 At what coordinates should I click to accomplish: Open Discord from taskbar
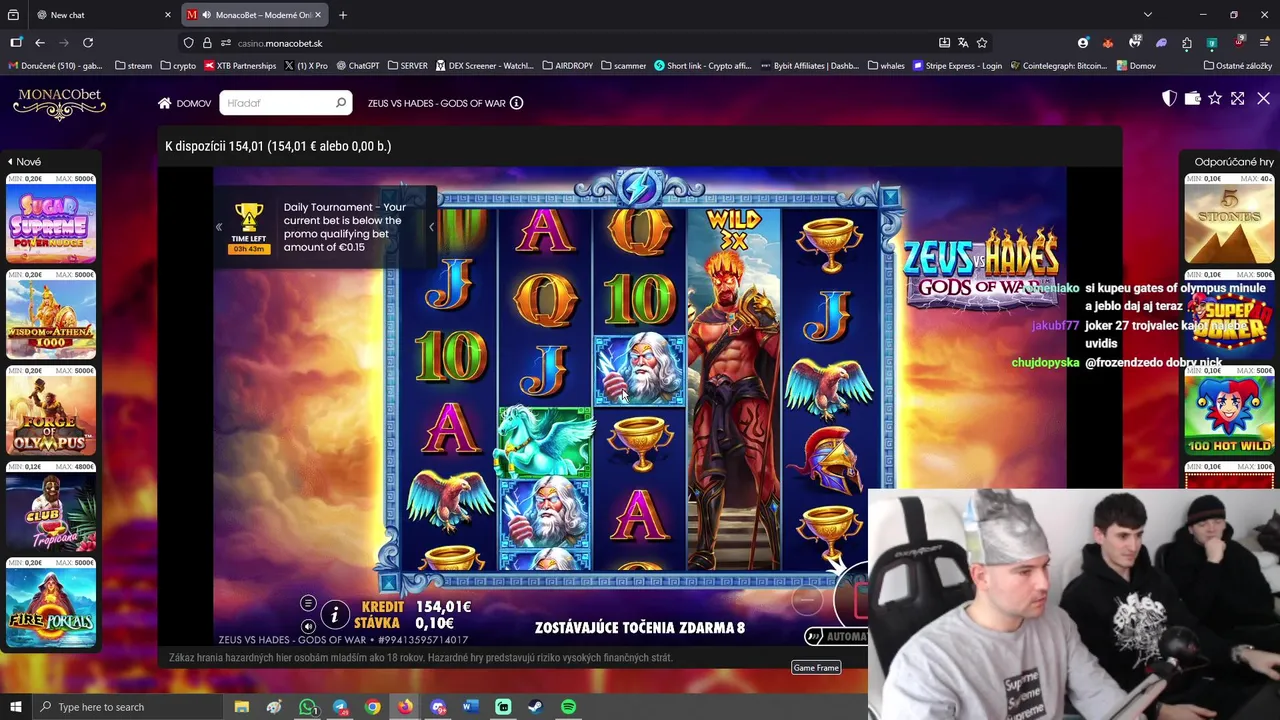pyautogui.click(x=438, y=707)
